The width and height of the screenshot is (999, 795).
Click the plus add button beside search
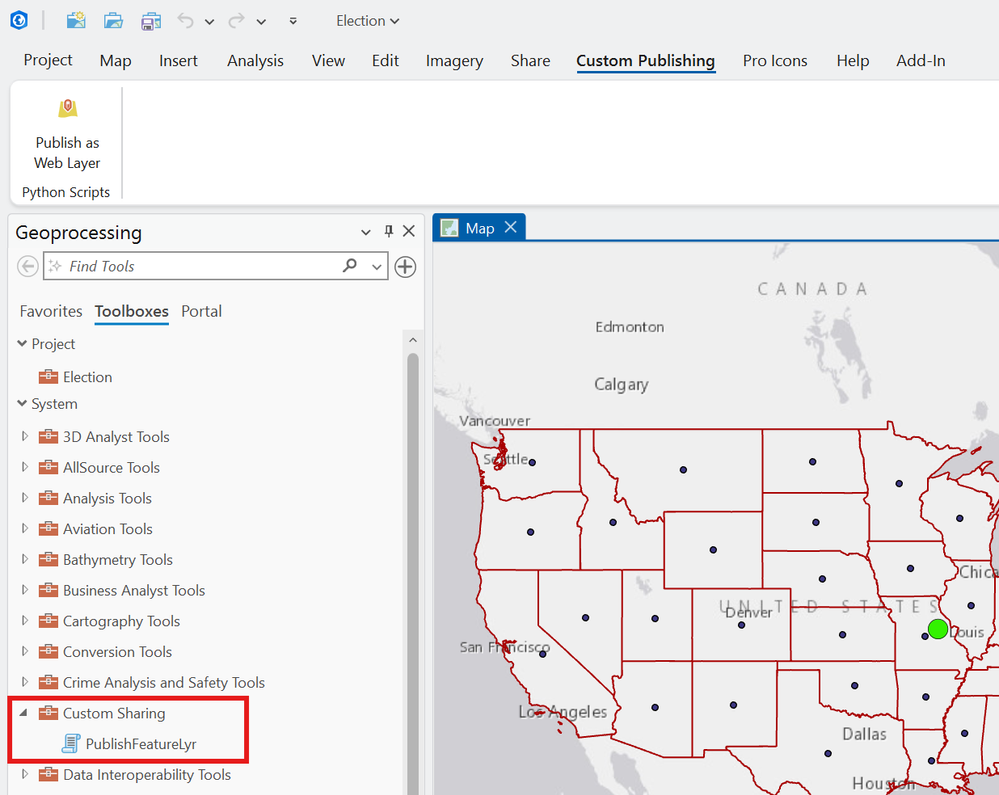(405, 266)
